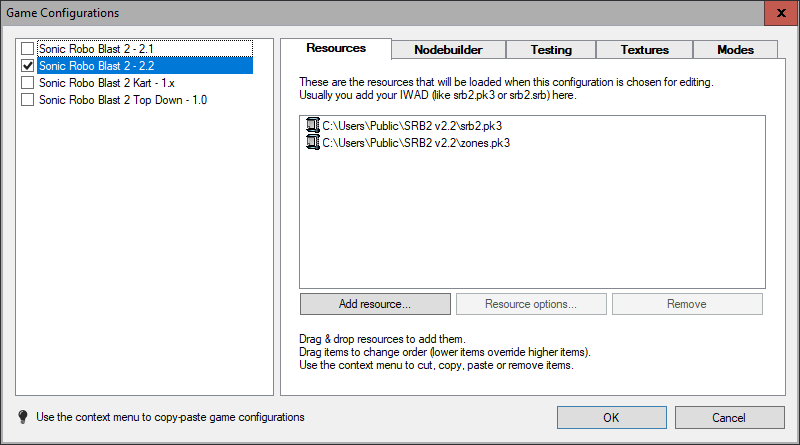Open the Modes tab

pos(735,50)
